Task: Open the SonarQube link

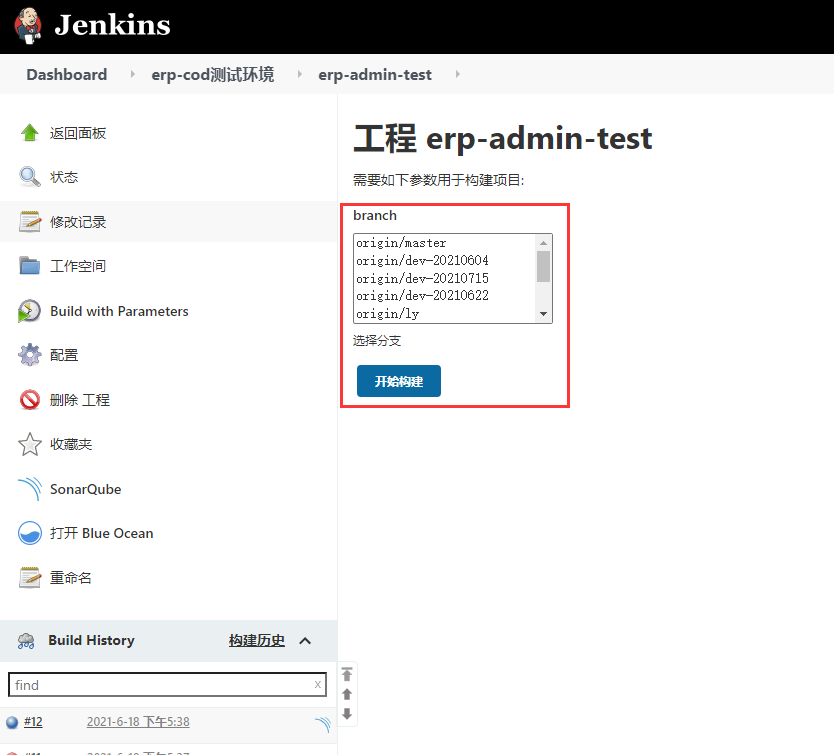Action: (x=86, y=489)
